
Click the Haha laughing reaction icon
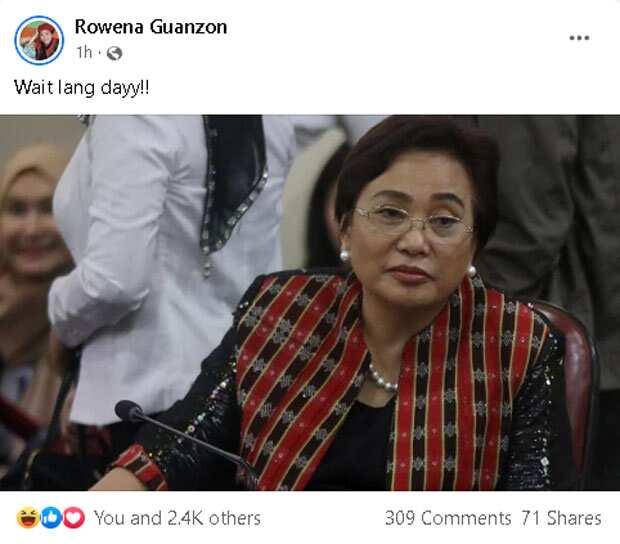(x=28, y=518)
